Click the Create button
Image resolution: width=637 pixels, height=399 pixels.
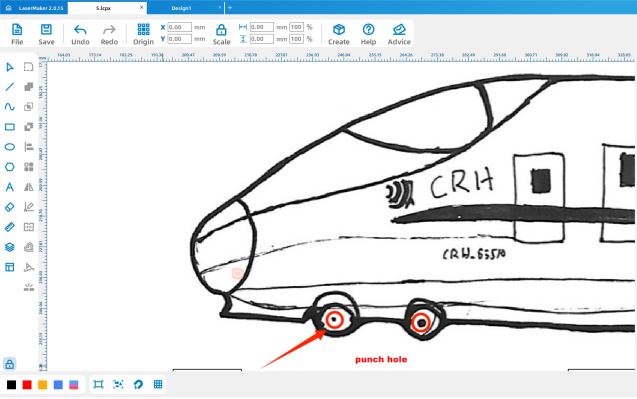click(339, 34)
